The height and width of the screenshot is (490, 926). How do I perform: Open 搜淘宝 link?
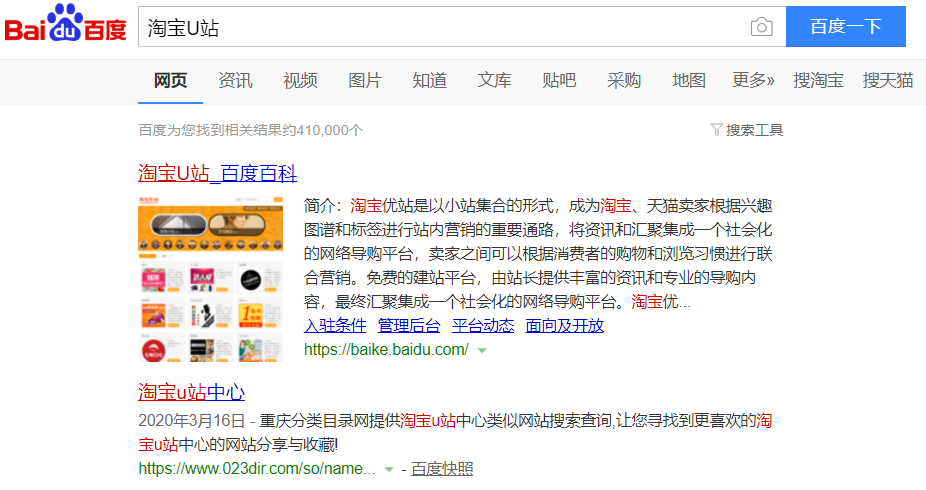coord(818,80)
